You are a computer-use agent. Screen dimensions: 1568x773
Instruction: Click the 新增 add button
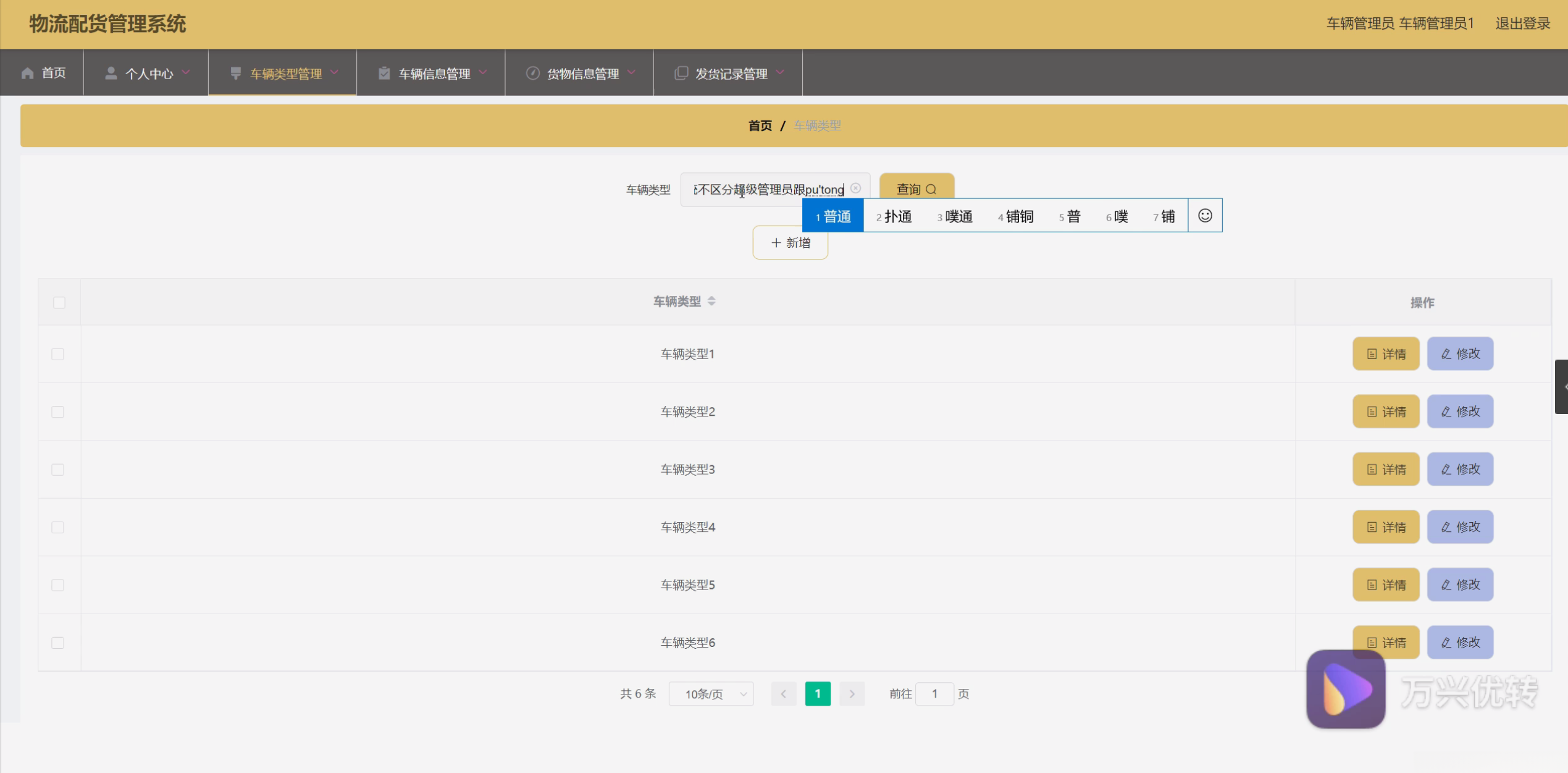tap(790, 243)
